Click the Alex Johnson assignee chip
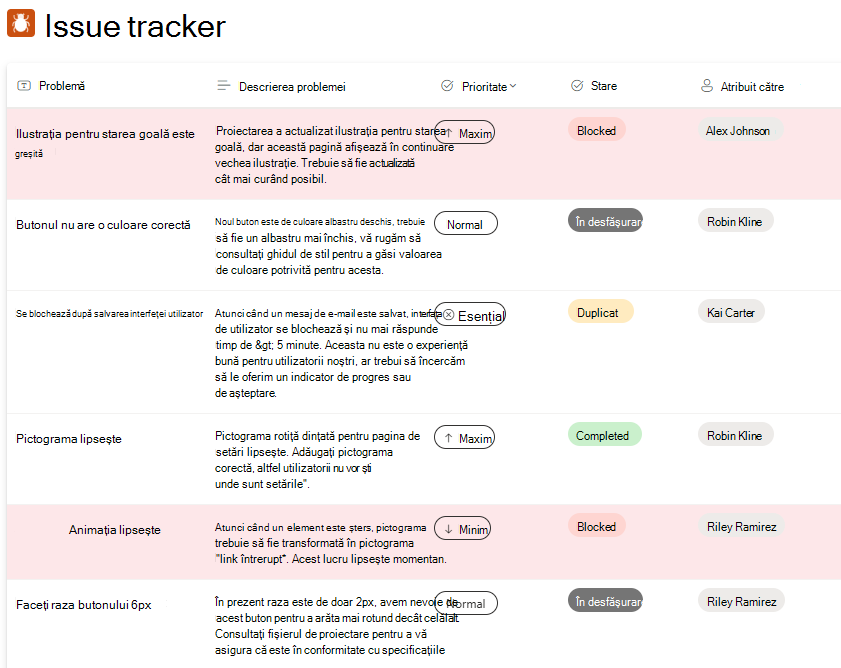The width and height of the screenshot is (841, 668). 740,130
